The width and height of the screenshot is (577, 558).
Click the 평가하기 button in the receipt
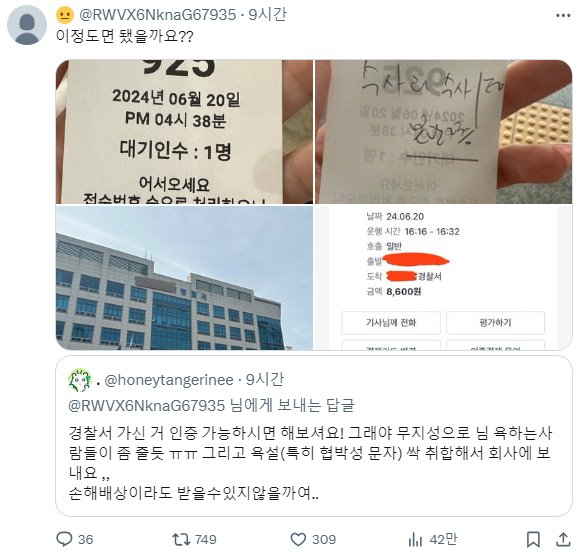coord(495,322)
